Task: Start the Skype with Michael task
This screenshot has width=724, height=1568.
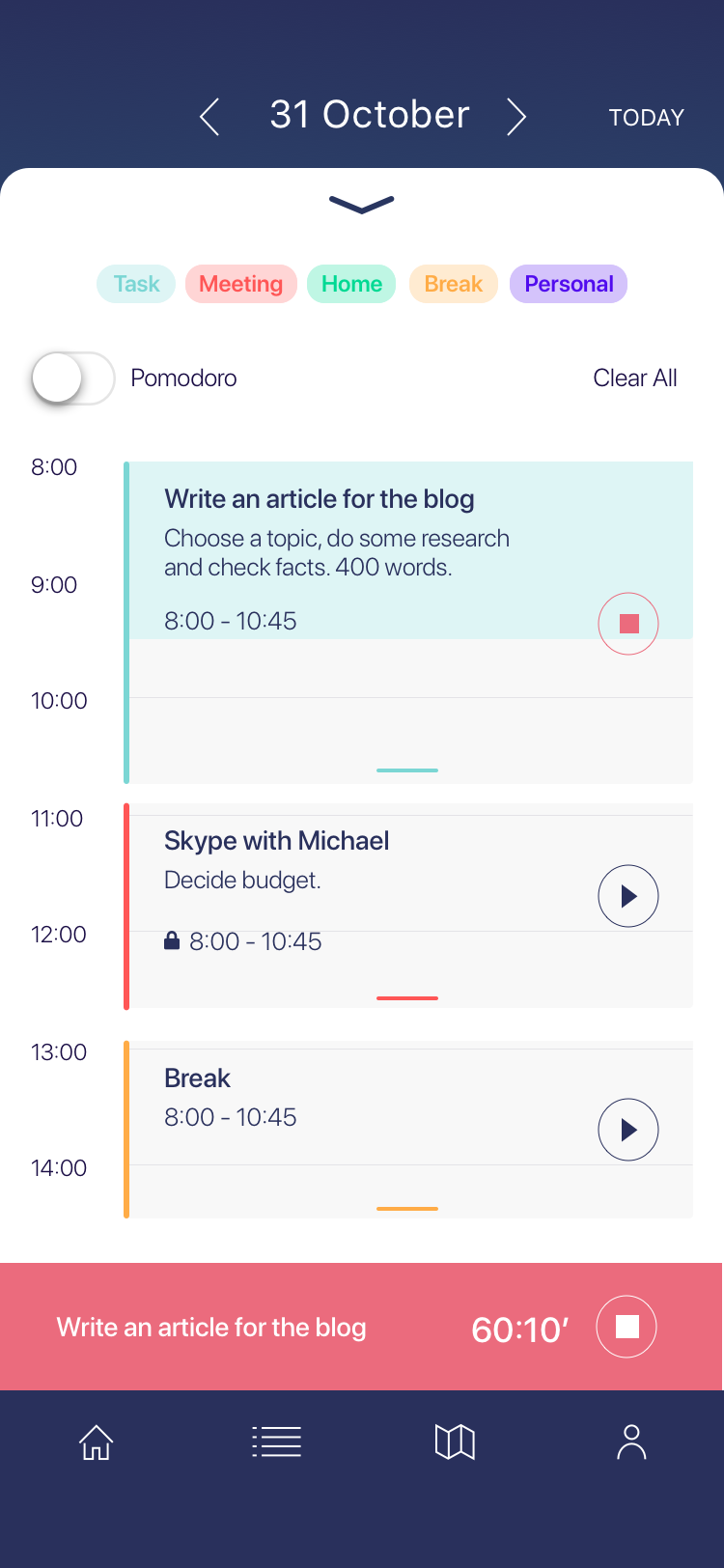Action: tap(628, 896)
